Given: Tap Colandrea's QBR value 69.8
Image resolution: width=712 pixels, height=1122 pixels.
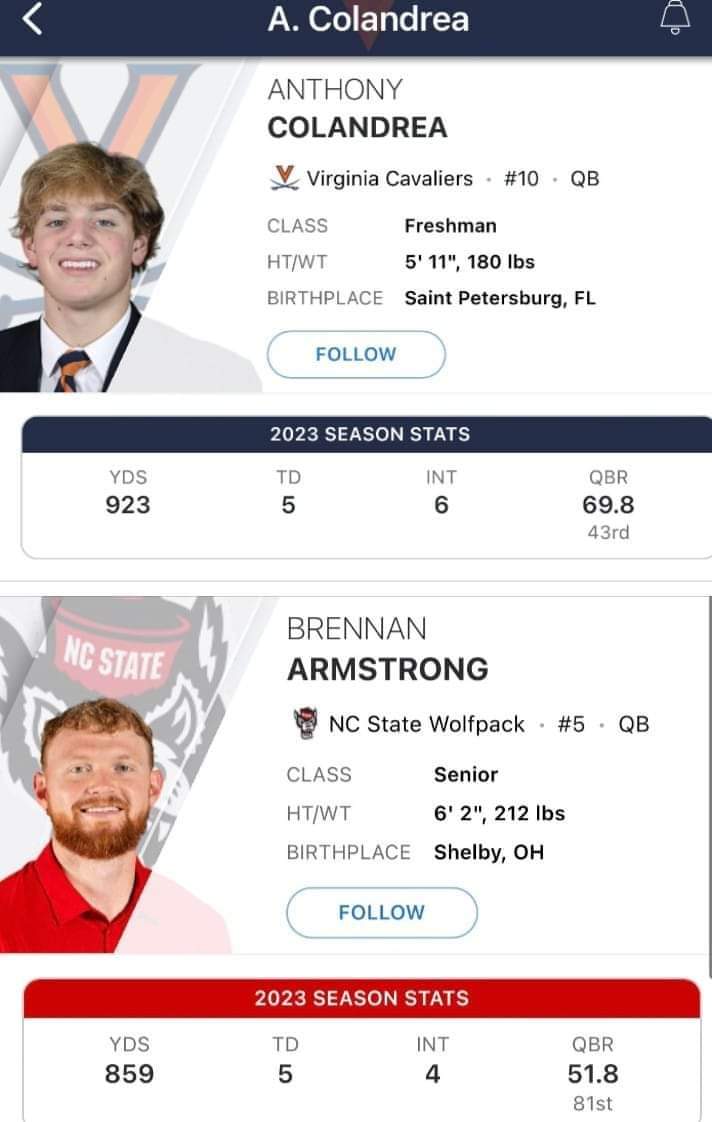Looking at the screenshot, I should click(x=608, y=505).
